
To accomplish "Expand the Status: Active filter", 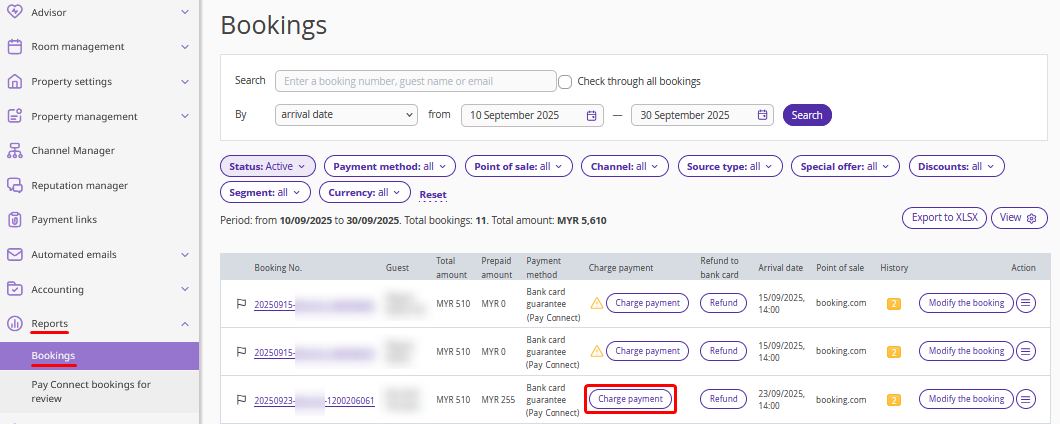I will (267, 167).
